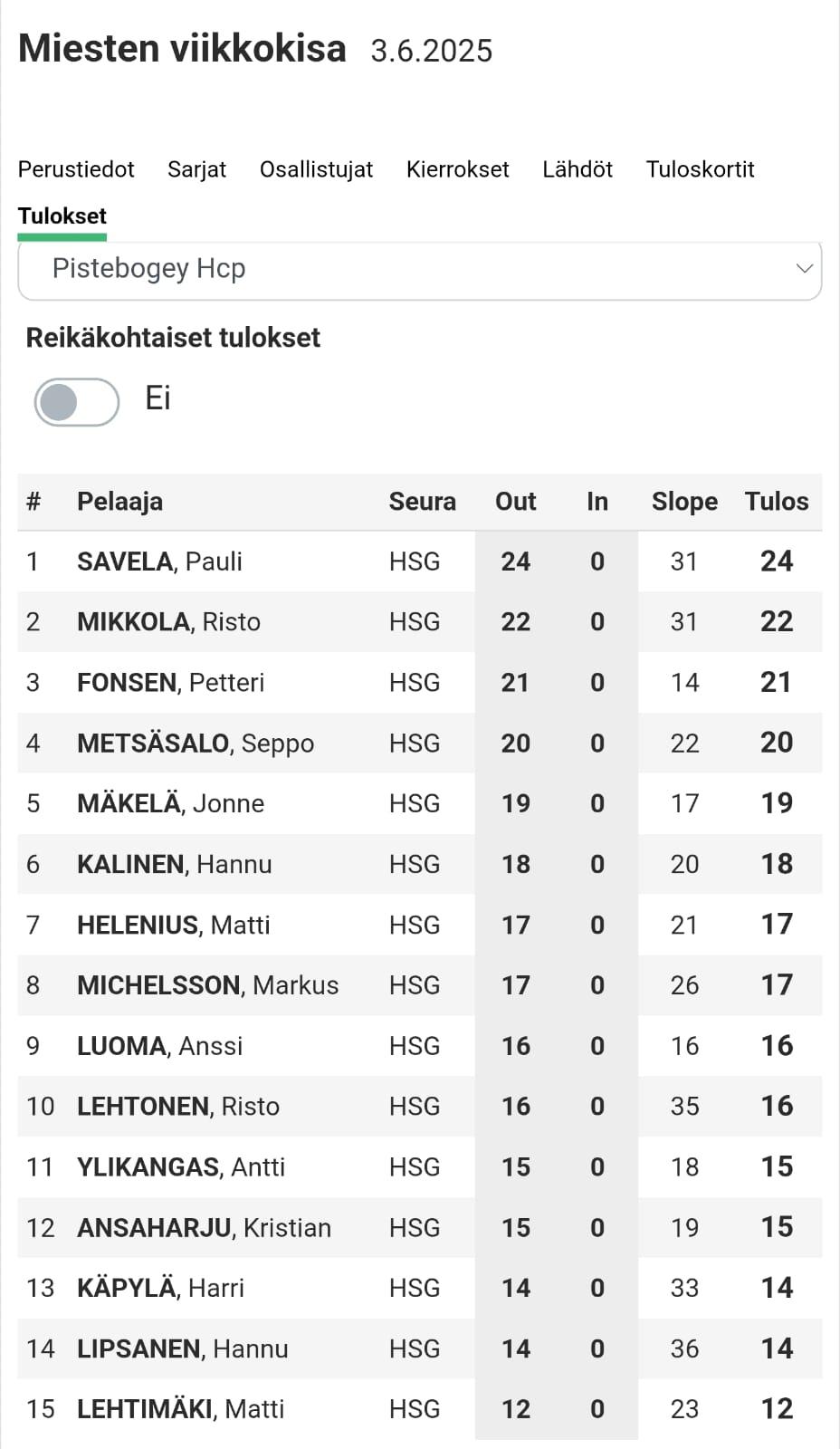
Task: Click the dropdown chevron arrow
Action: coord(804,269)
